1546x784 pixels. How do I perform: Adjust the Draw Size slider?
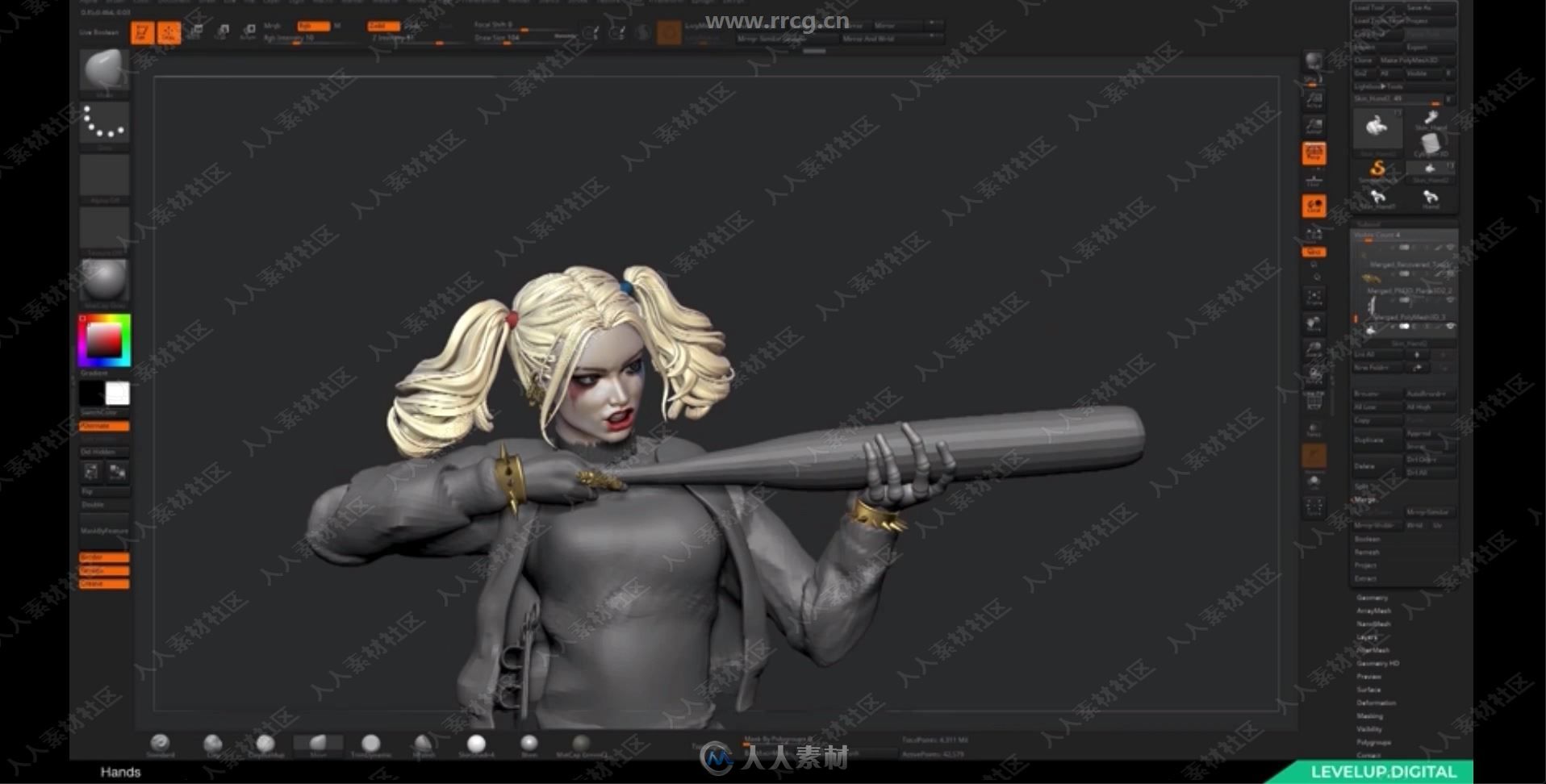[524, 38]
